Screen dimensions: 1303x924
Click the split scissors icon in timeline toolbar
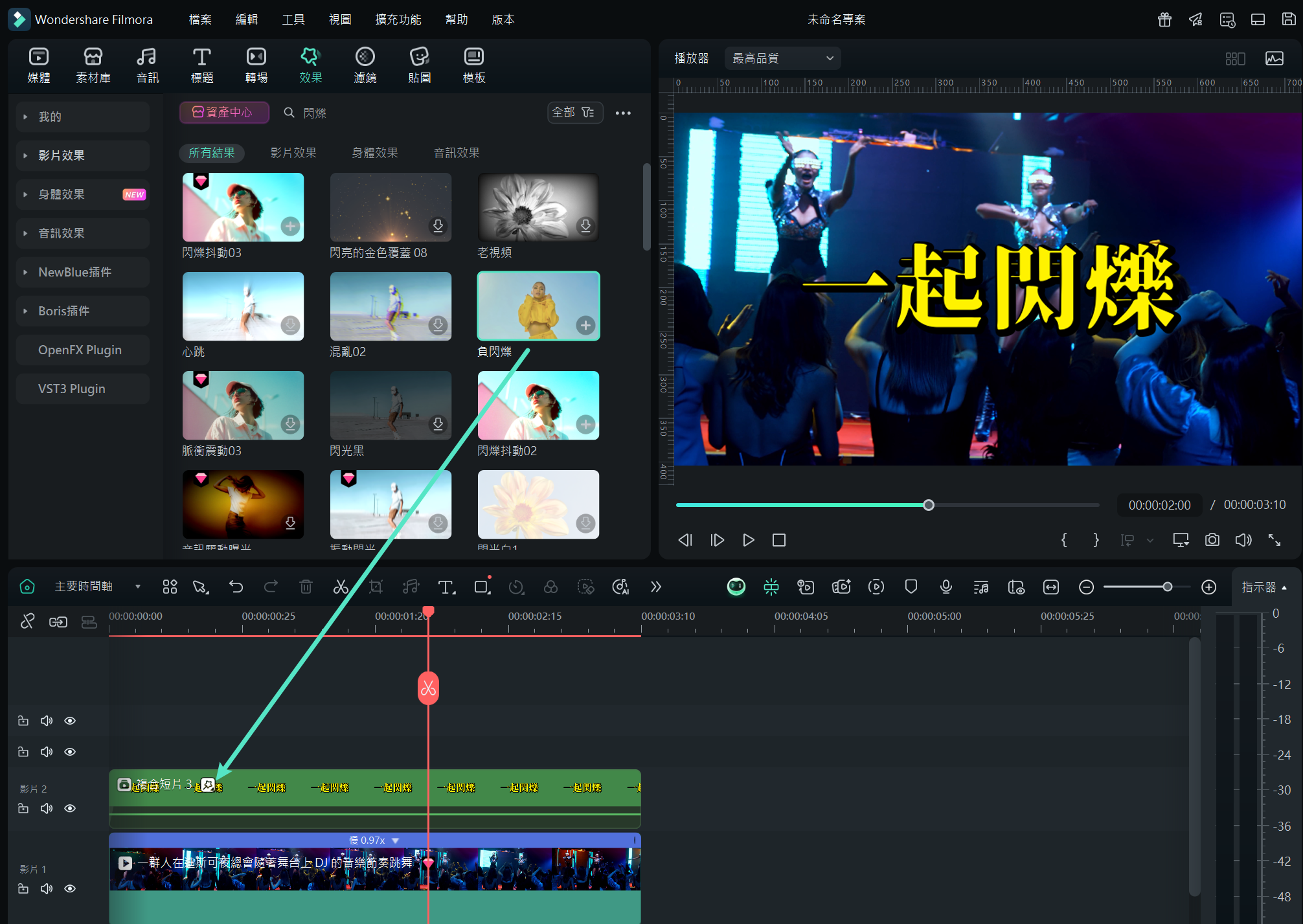[341, 587]
